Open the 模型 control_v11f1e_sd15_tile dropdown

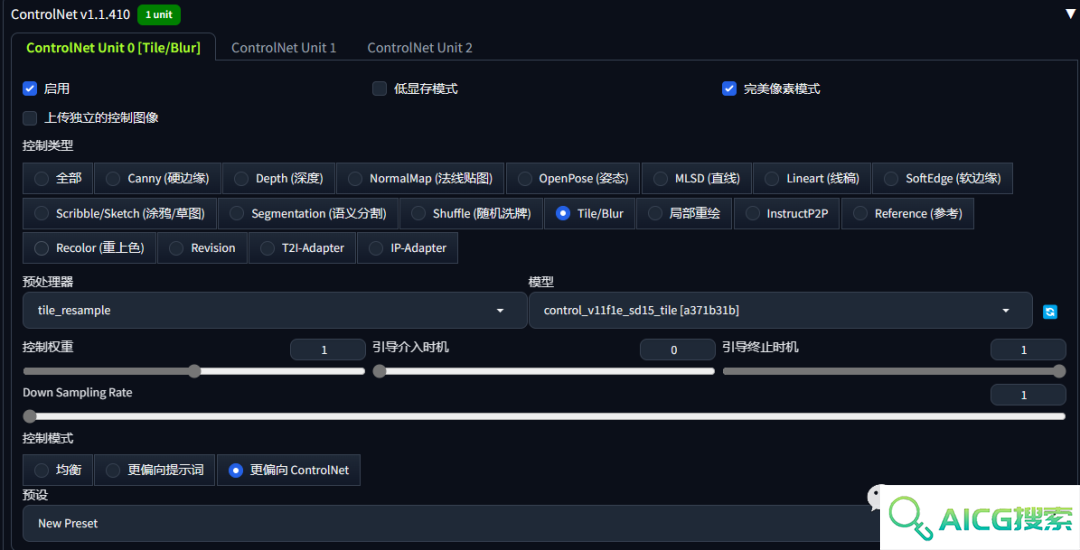tap(780, 310)
